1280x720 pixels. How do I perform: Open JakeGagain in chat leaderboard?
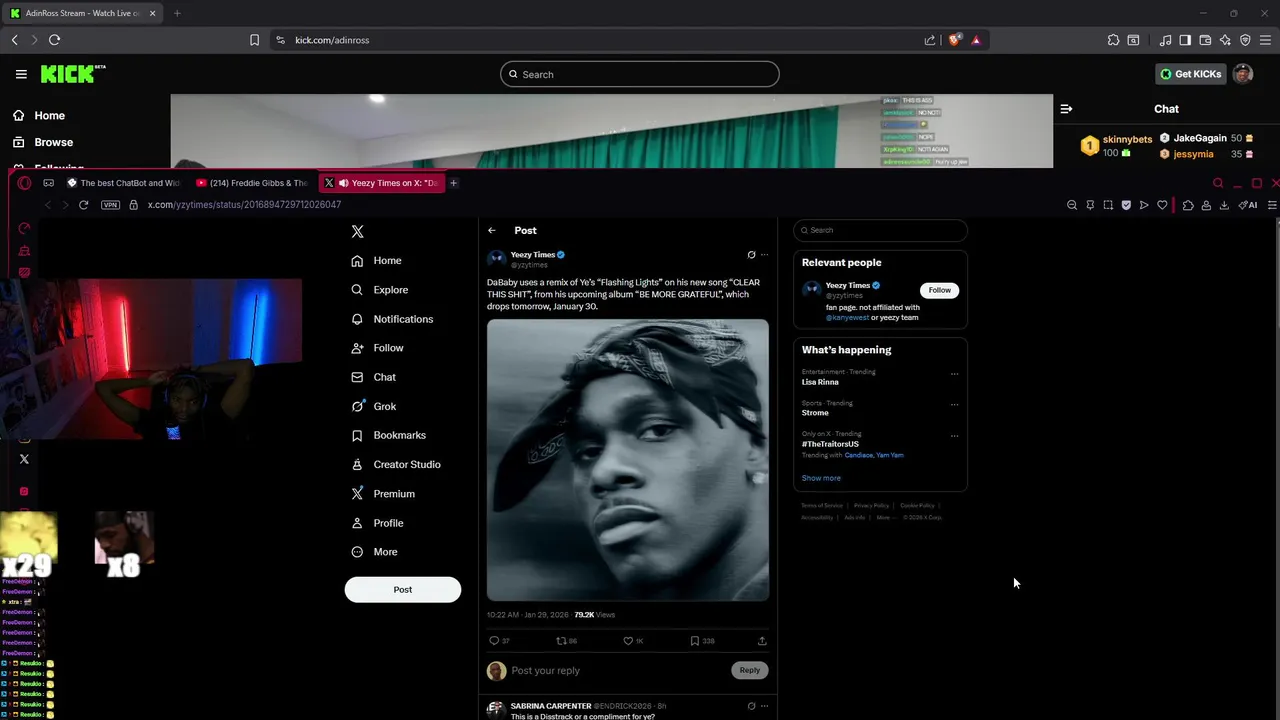click(x=1200, y=138)
